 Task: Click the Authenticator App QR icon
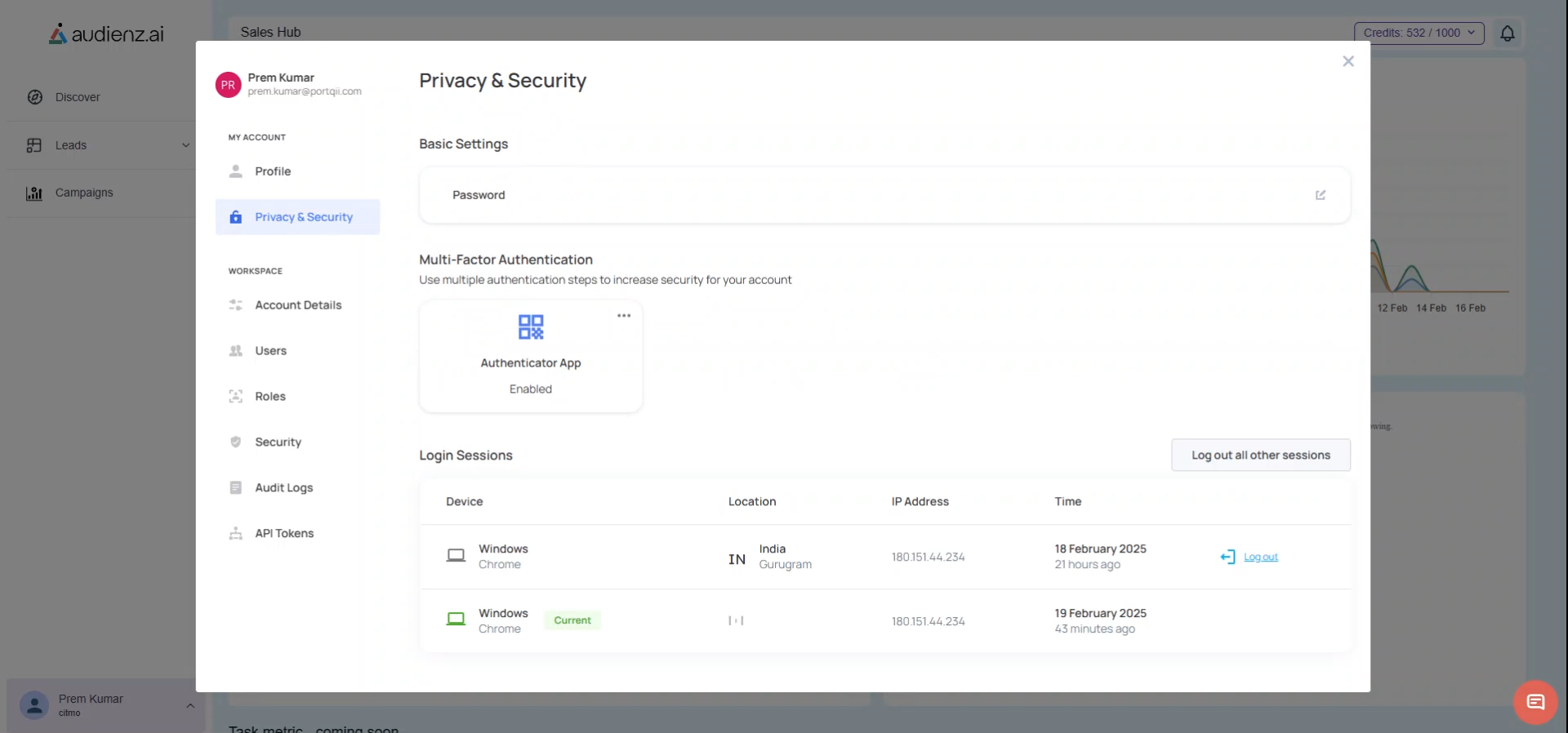pos(531,327)
